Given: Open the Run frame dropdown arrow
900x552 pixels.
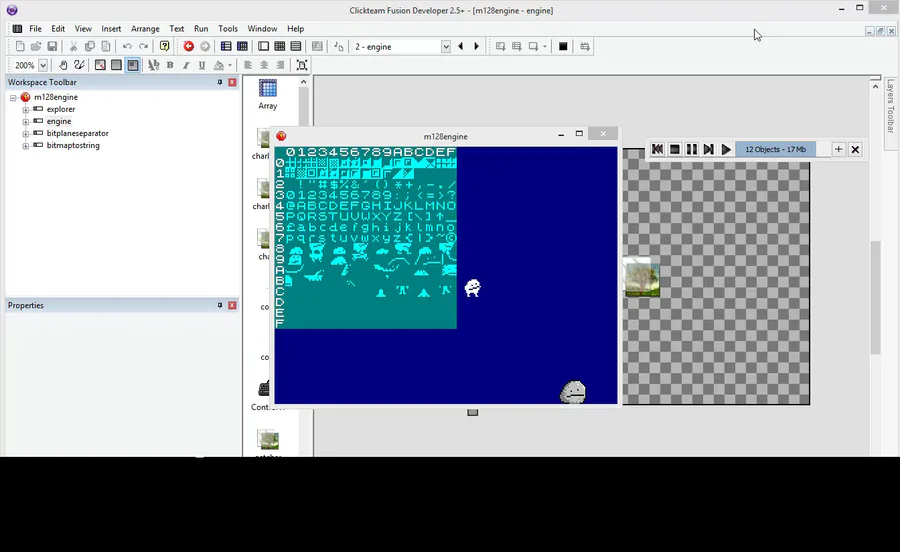Looking at the screenshot, I should [x=544, y=46].
